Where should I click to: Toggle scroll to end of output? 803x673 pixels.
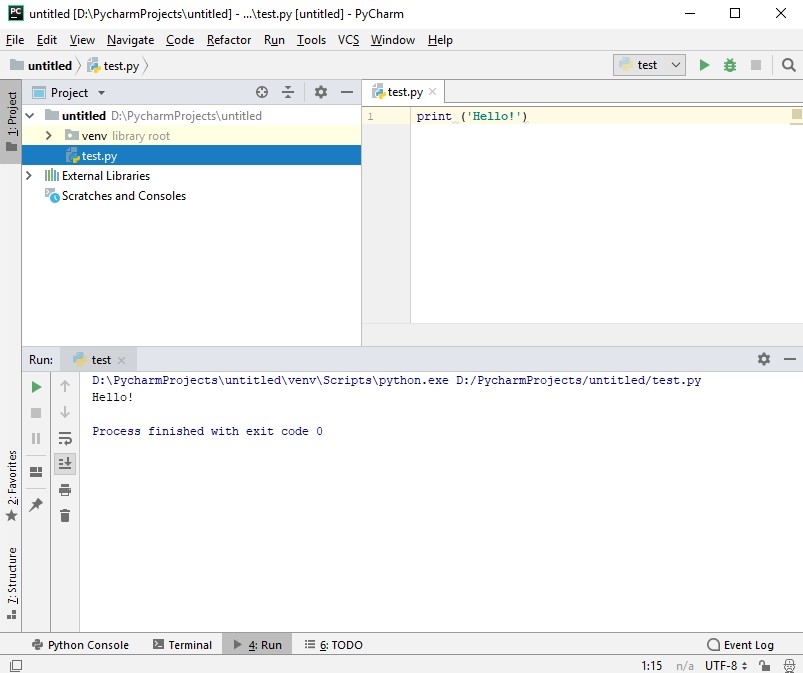(x=65, y=464)
